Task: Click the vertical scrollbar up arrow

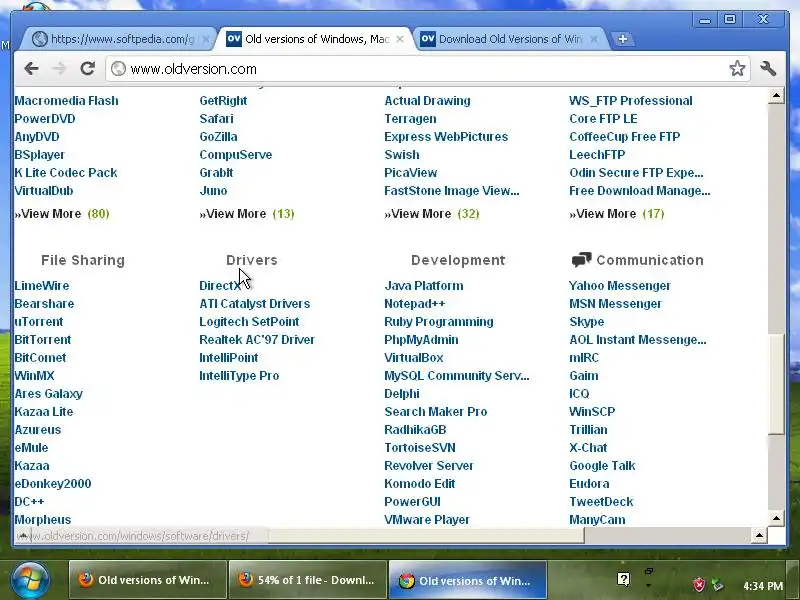Action: tap(776, 95)
